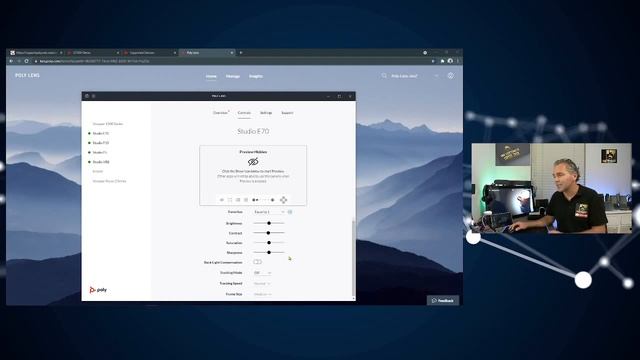Select Studio E70 in device list
The height and width of the screenshot is (360, 640).
tap(100, 133)
